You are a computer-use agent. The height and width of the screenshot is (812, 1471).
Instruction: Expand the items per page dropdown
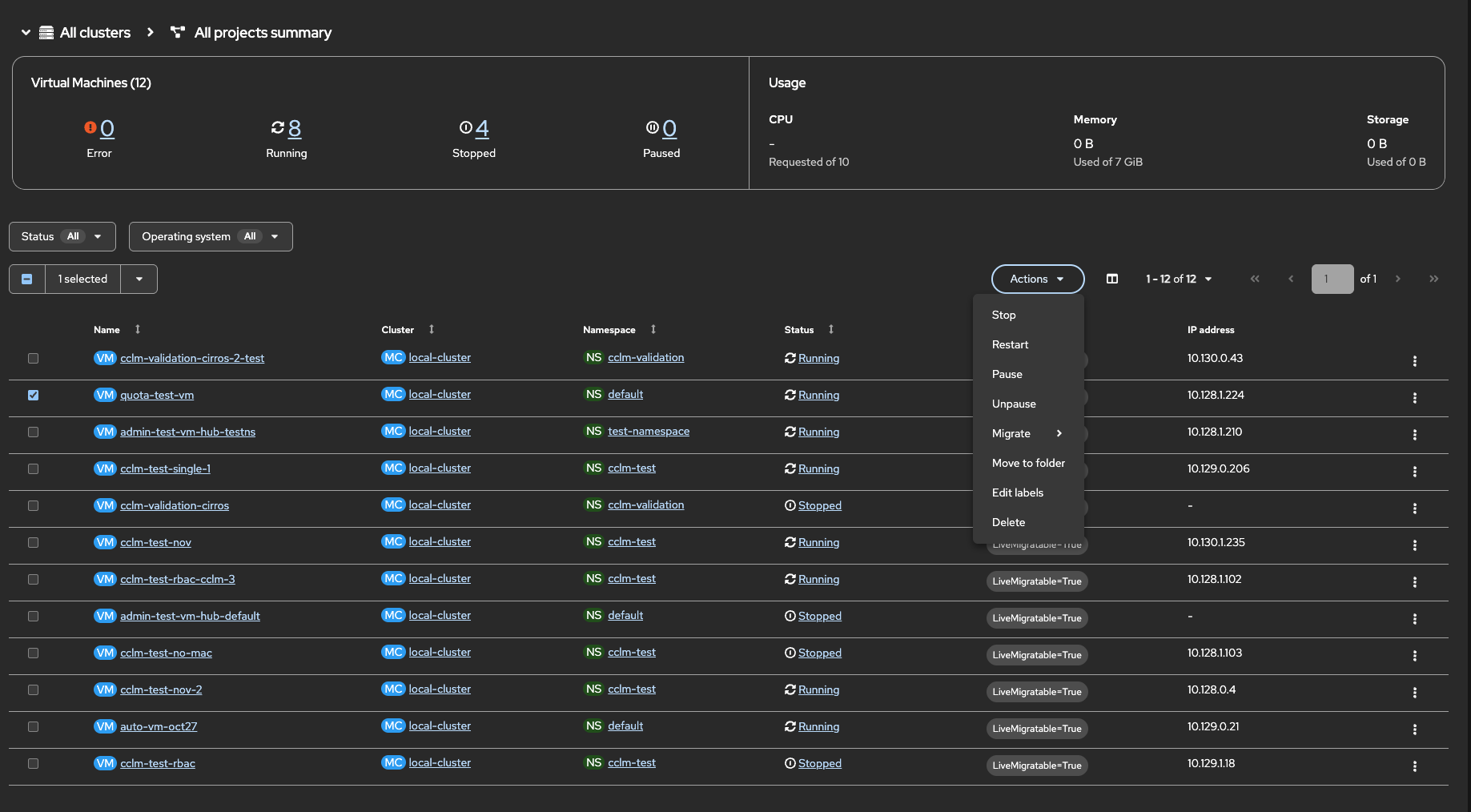pos(1179,279)
